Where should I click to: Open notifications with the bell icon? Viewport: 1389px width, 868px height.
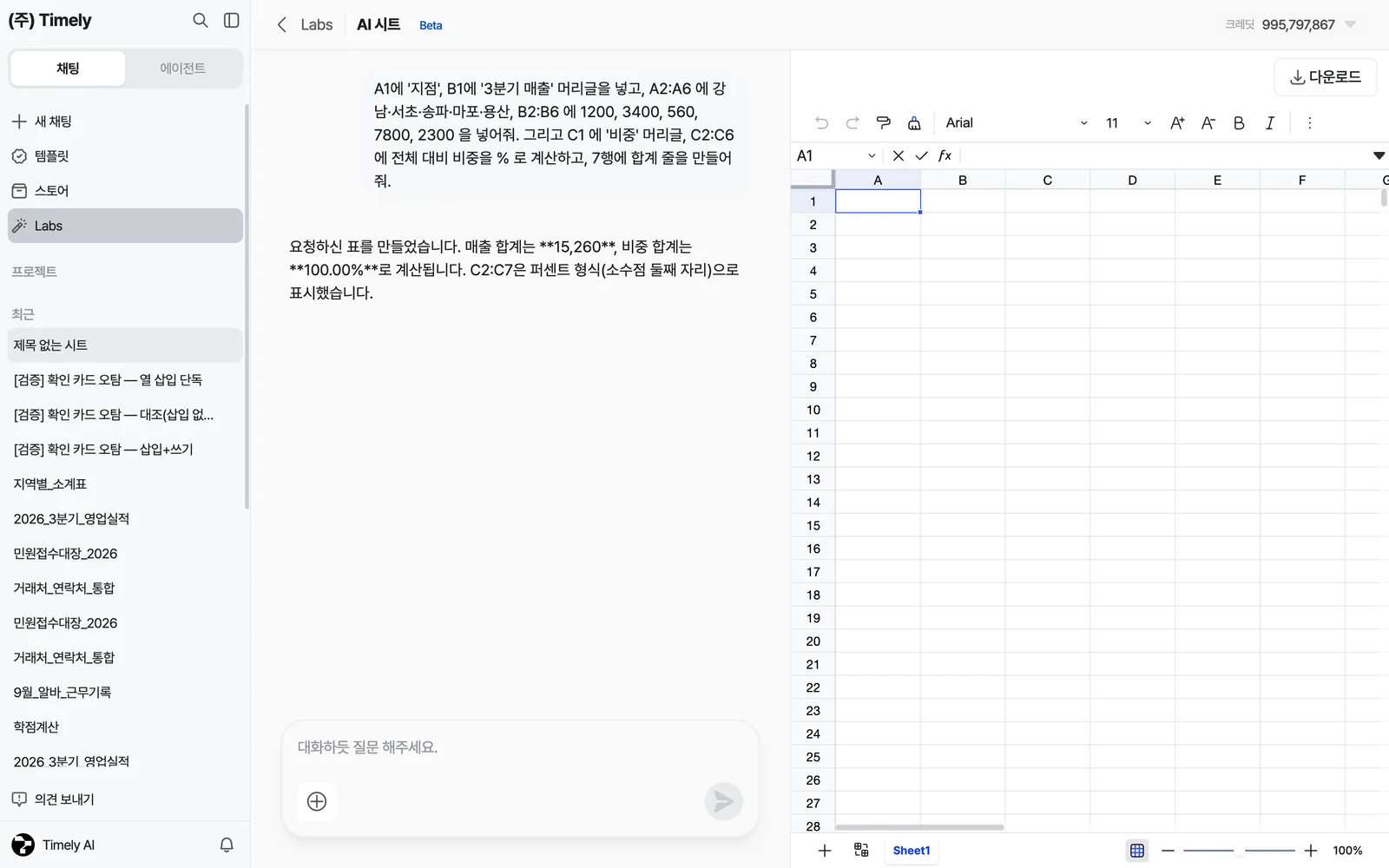tap(227, 845)
